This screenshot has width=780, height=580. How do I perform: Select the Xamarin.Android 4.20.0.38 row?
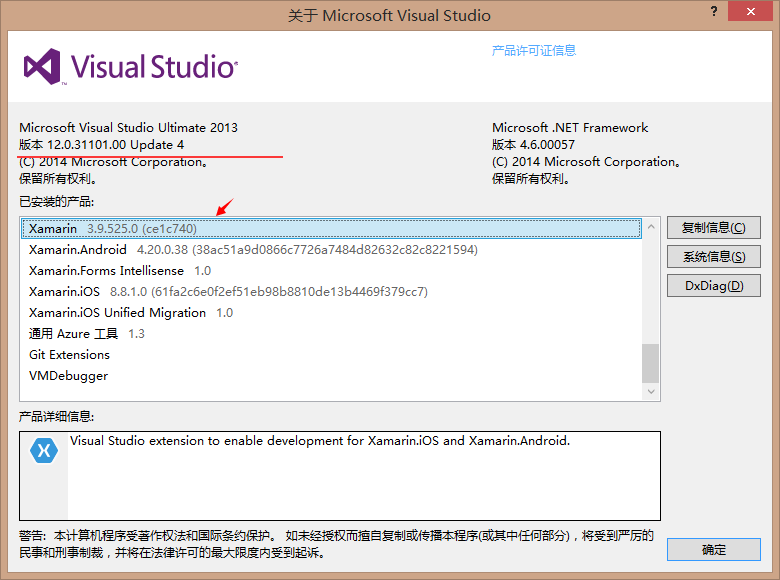click(331, 250)
